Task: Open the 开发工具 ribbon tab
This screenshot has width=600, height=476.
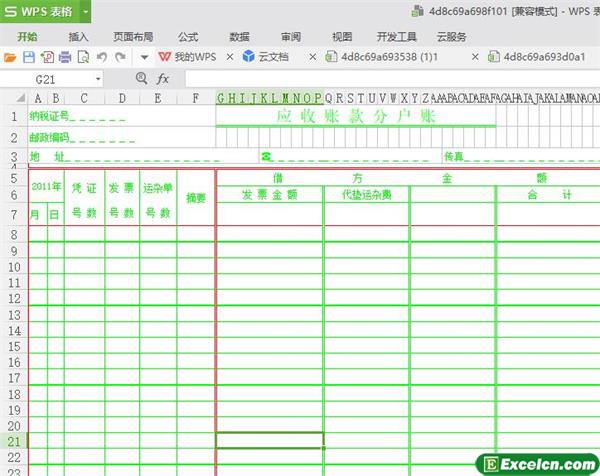Action: click(397, 37)
